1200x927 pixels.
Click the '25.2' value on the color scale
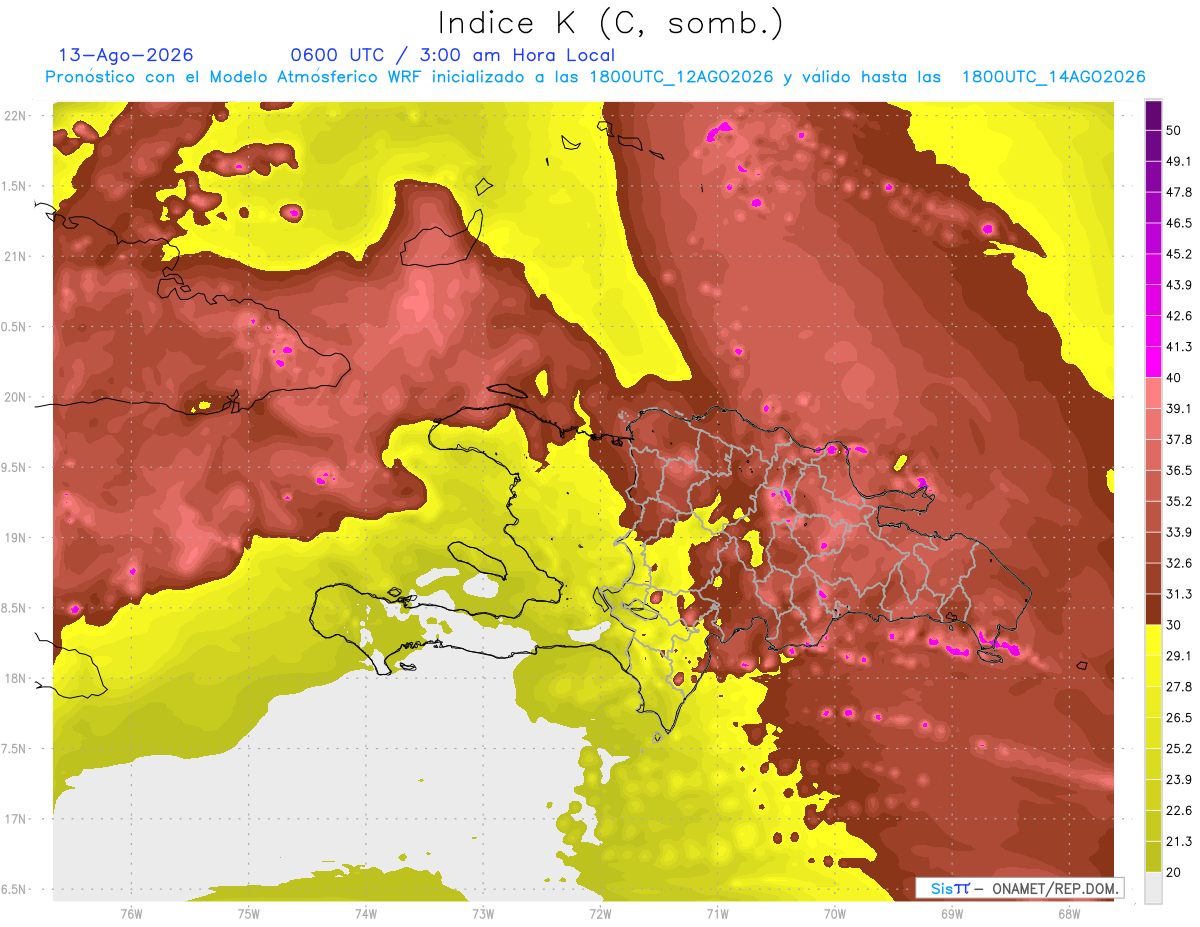[x=1179, y=749]
